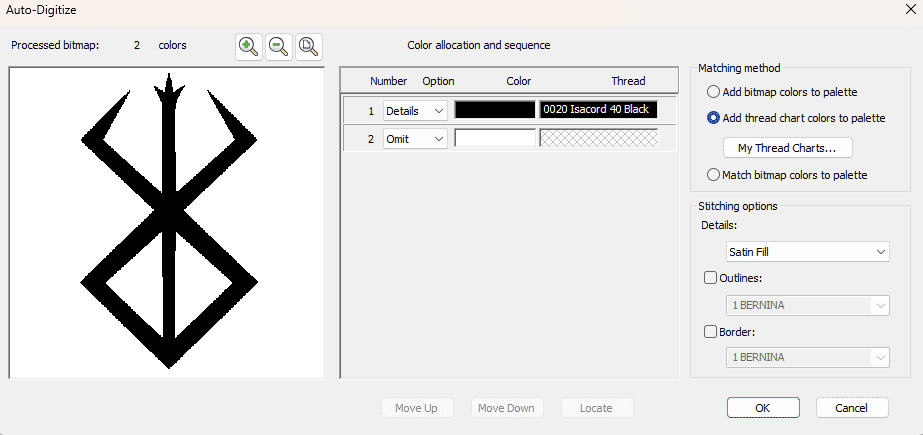Select Match bitmap colors to palette
The image size is (923, 435).
point(787,175)
